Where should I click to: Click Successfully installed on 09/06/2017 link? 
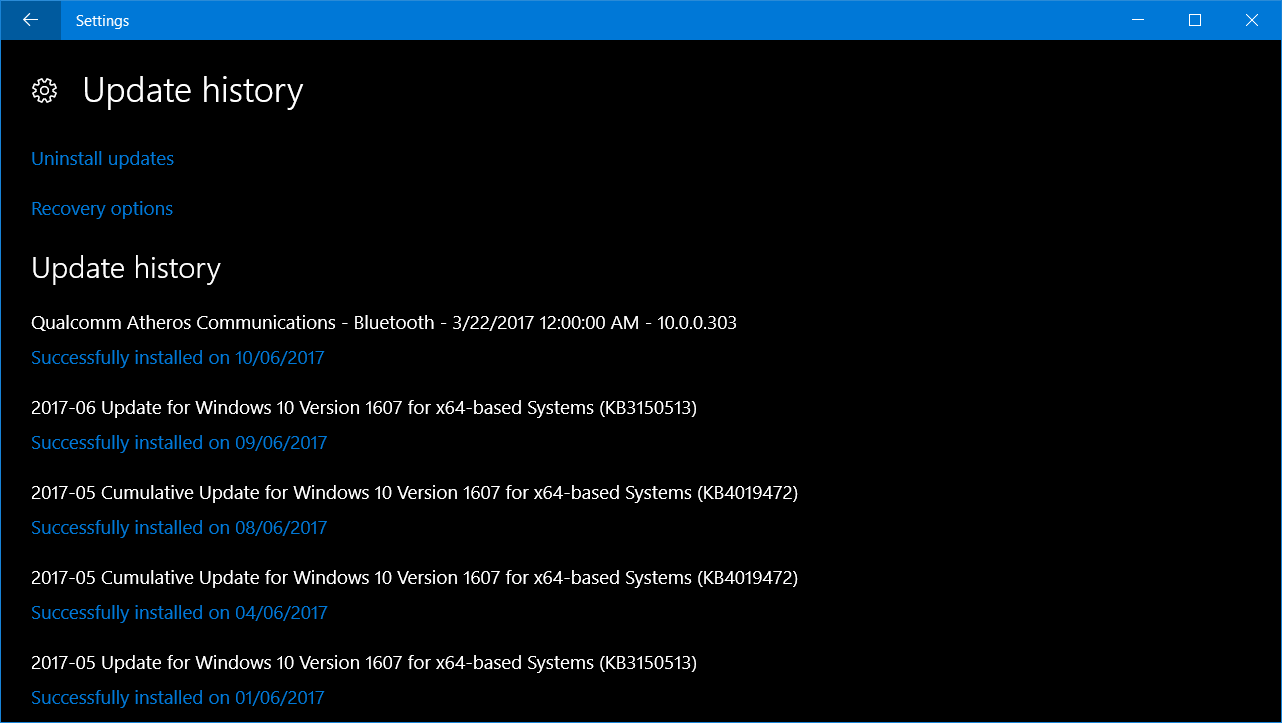tap(179, 442)
